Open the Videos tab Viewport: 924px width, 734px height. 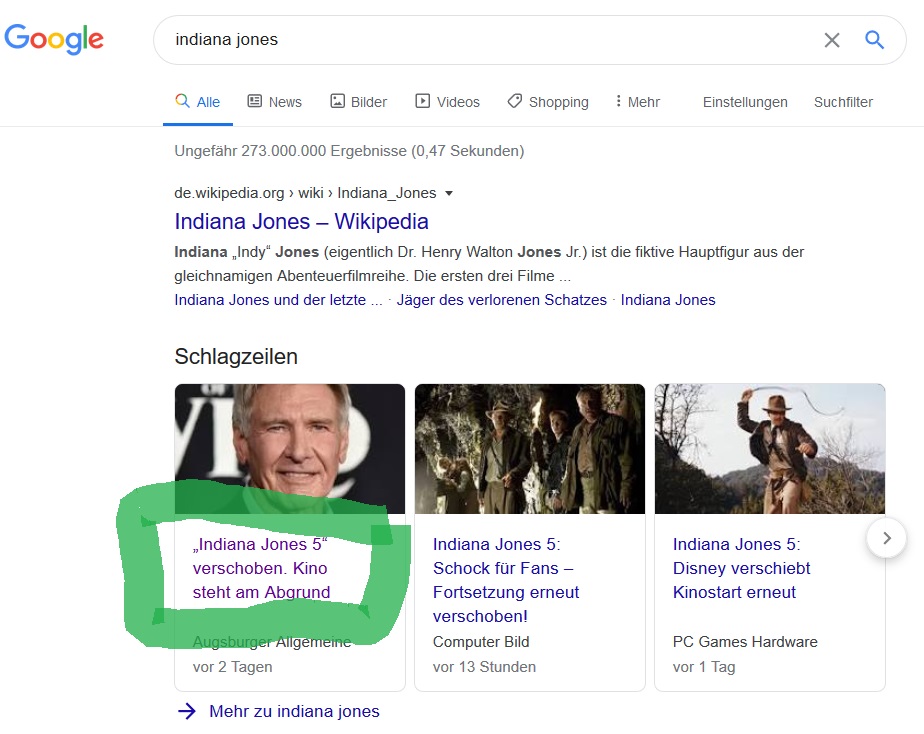[447, 102]
